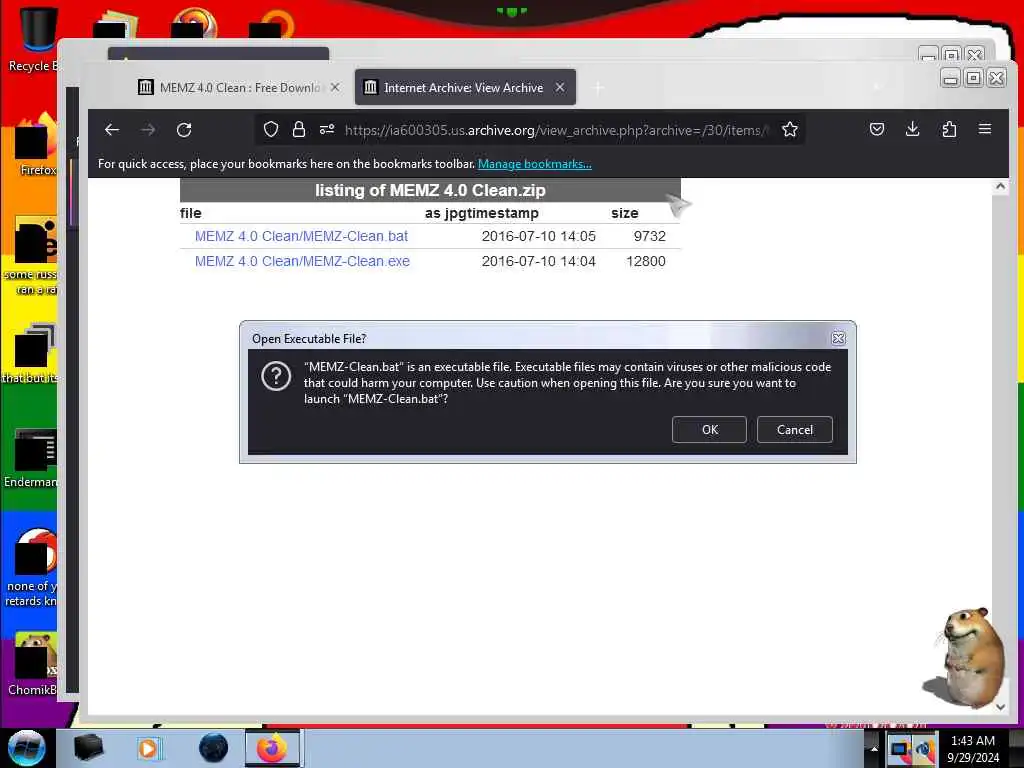The height and width of the screenshot is (768, 1024).
Task: Close the Internet Archive: View Archive tab
Action: click(x=560, y=87)
